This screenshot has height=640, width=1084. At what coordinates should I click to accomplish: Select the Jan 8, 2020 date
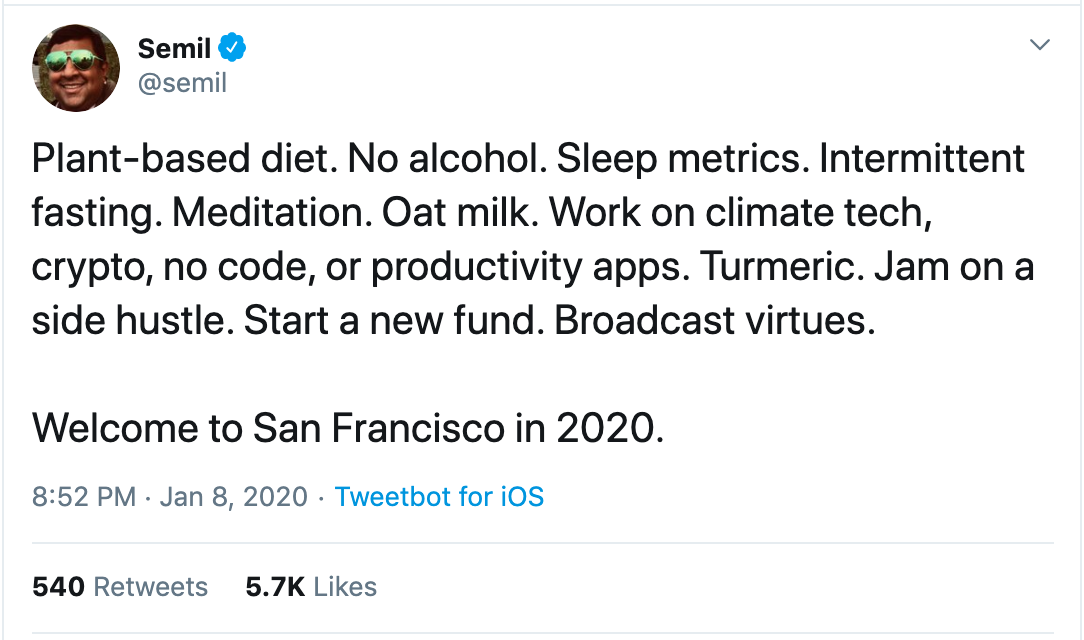(x=233, y=497)
